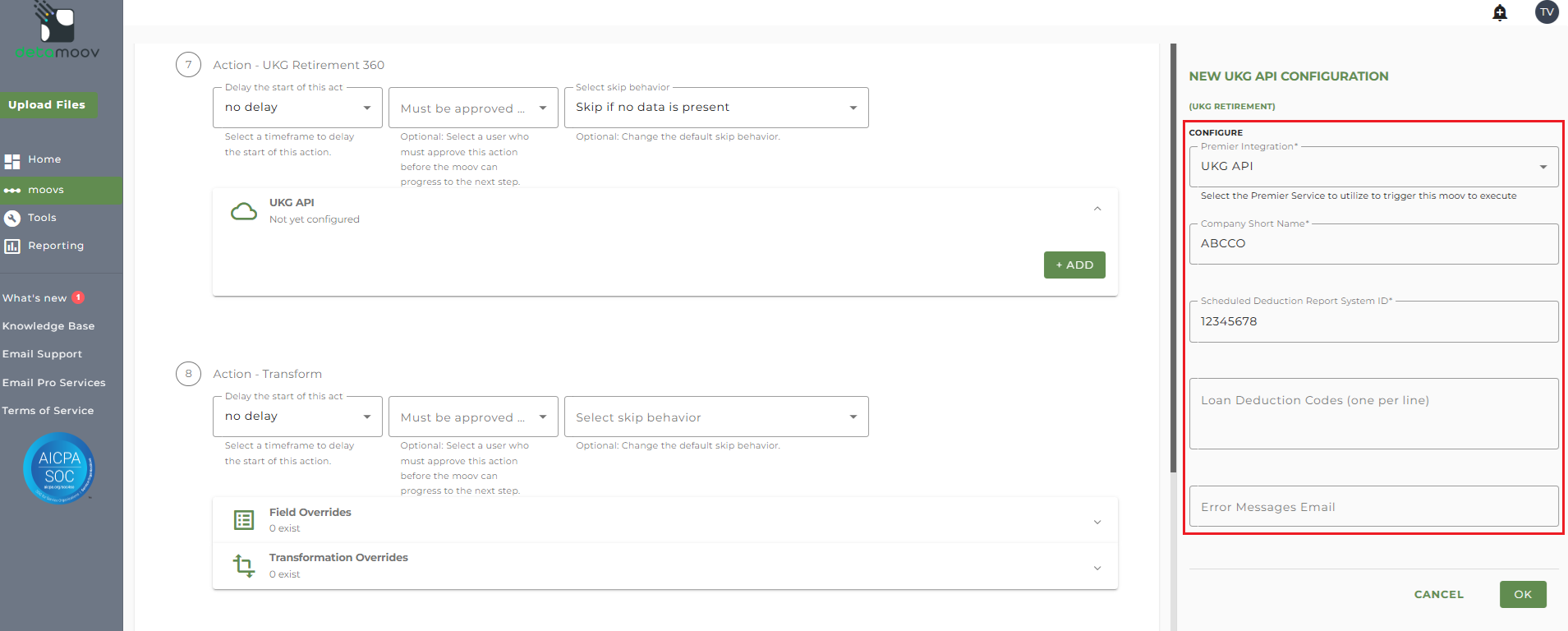Image resolution: width=1568 pixels, height=631 pixels.
Task: Open step 8 Delay start dropdown
Action: 297,417
